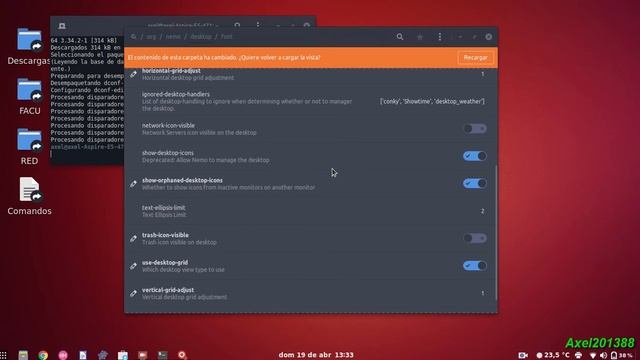Open dconf editor icon in taskbar

[182, 355]
